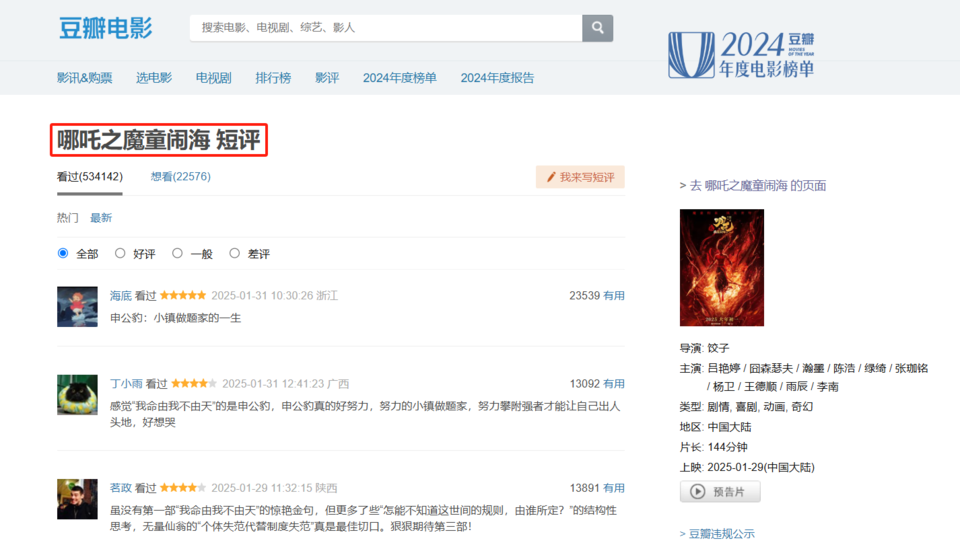The width and height of the screenshot is (960, 553).
Task: Switch to the 看过(534142) tab
Action: coord(90,177)
